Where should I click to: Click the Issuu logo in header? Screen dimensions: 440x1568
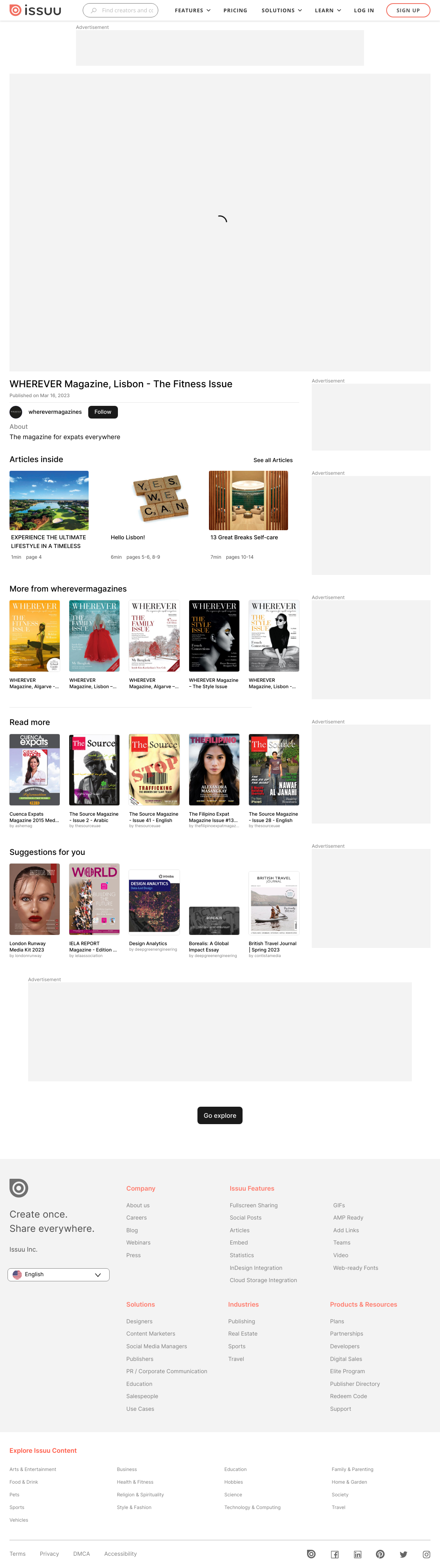click(35, 10)
